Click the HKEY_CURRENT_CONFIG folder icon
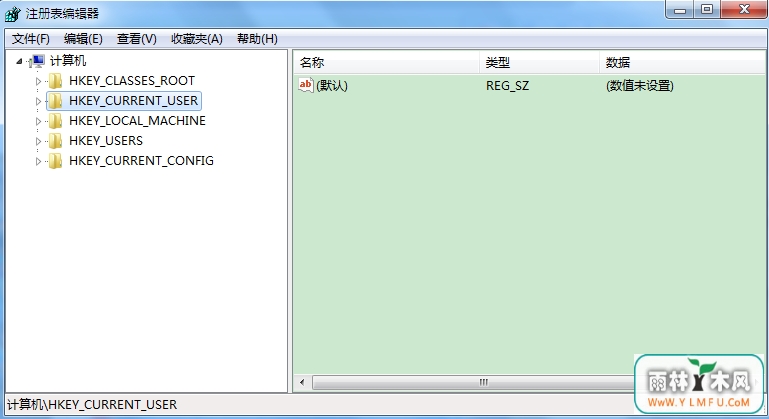 [55, 161]
